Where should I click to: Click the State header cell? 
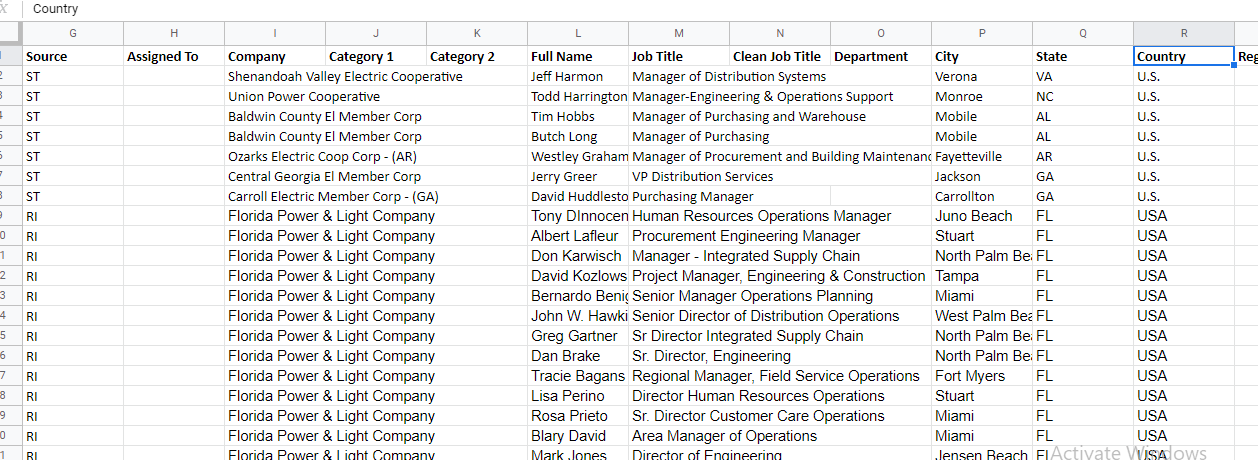1083,56
